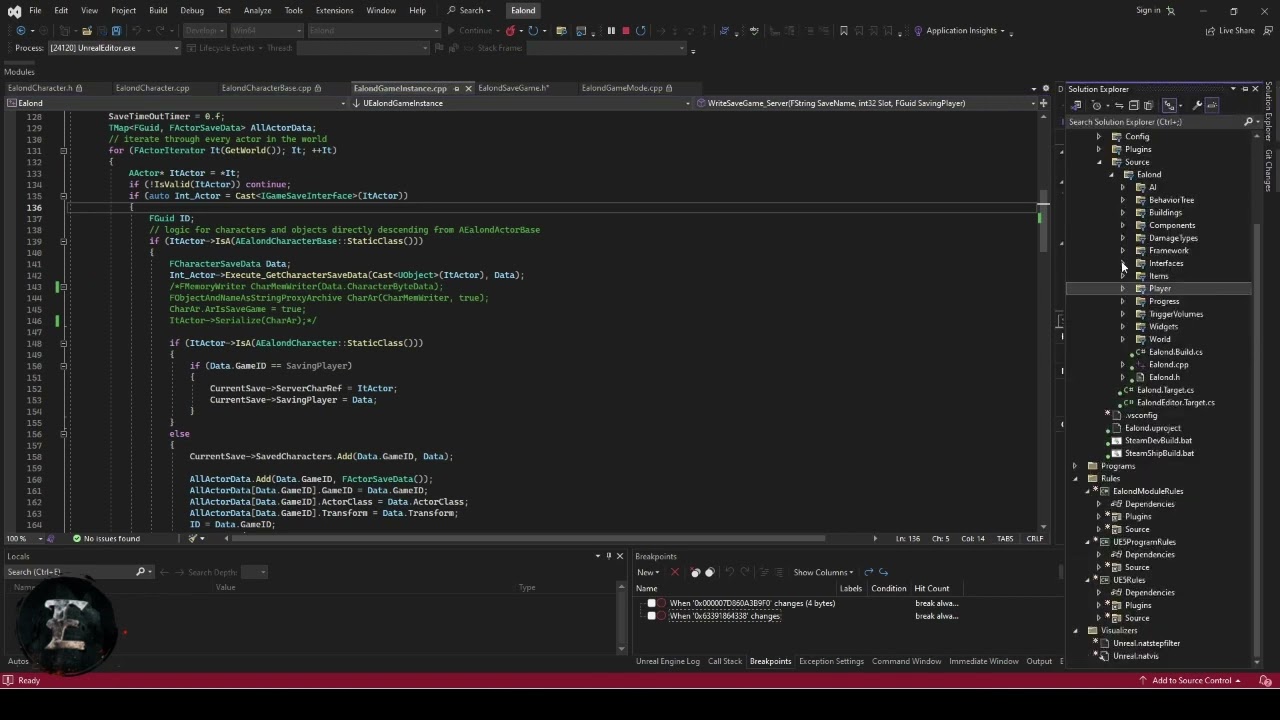Click No issues found status indicator

106,538
